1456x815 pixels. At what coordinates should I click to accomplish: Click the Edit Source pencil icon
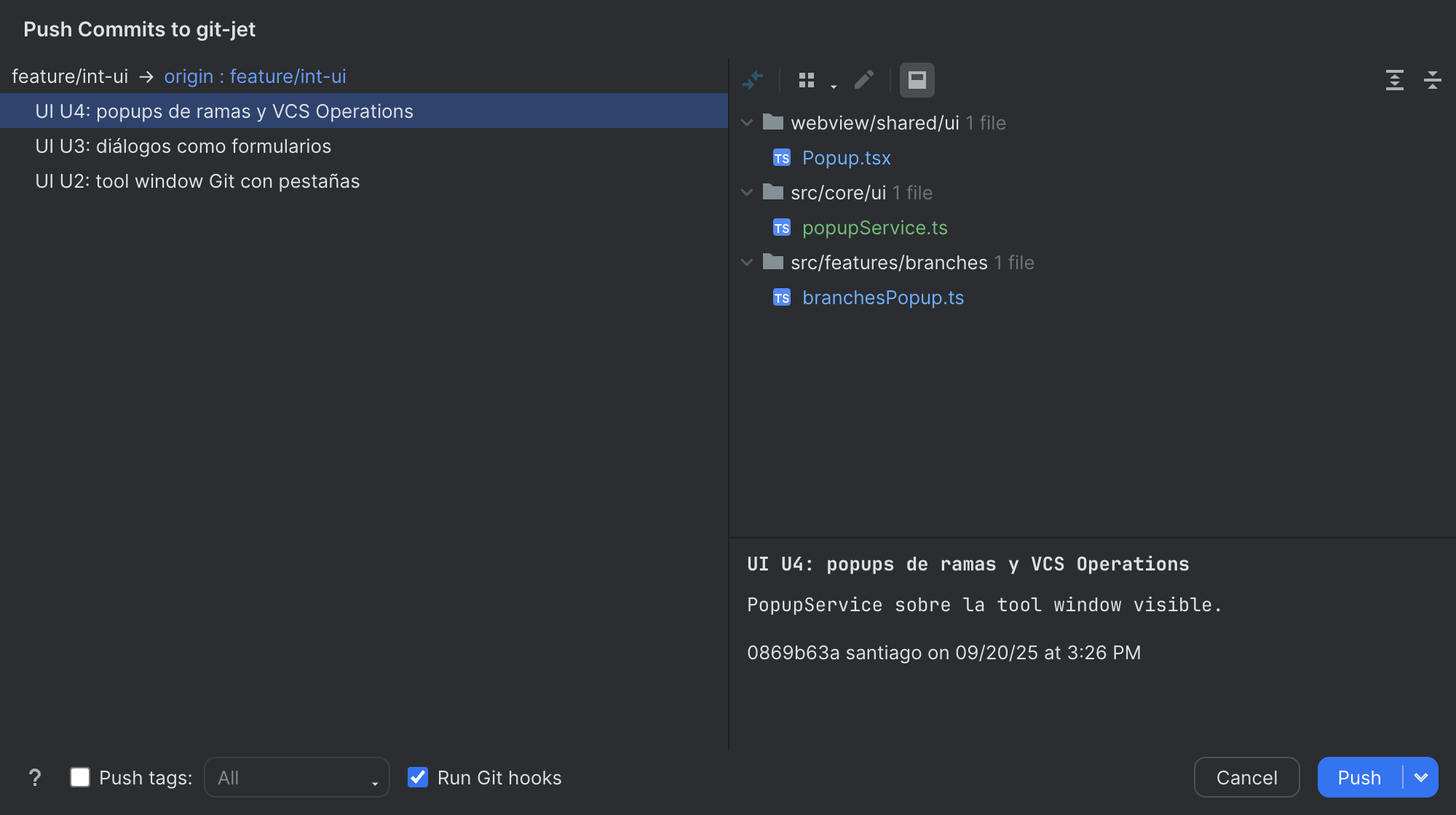pyautogui.click(x=864, y=79)
